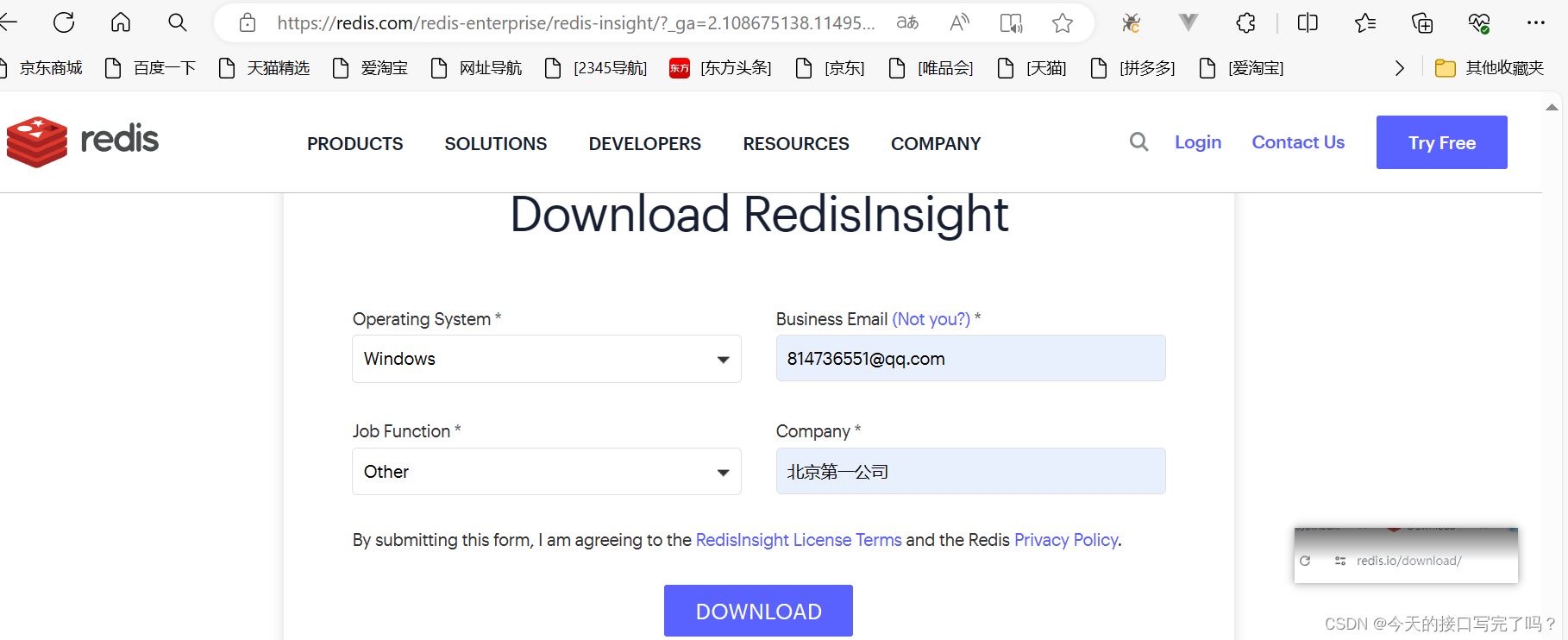Open 天猫精选 bookmark

(x=265, y=68)
